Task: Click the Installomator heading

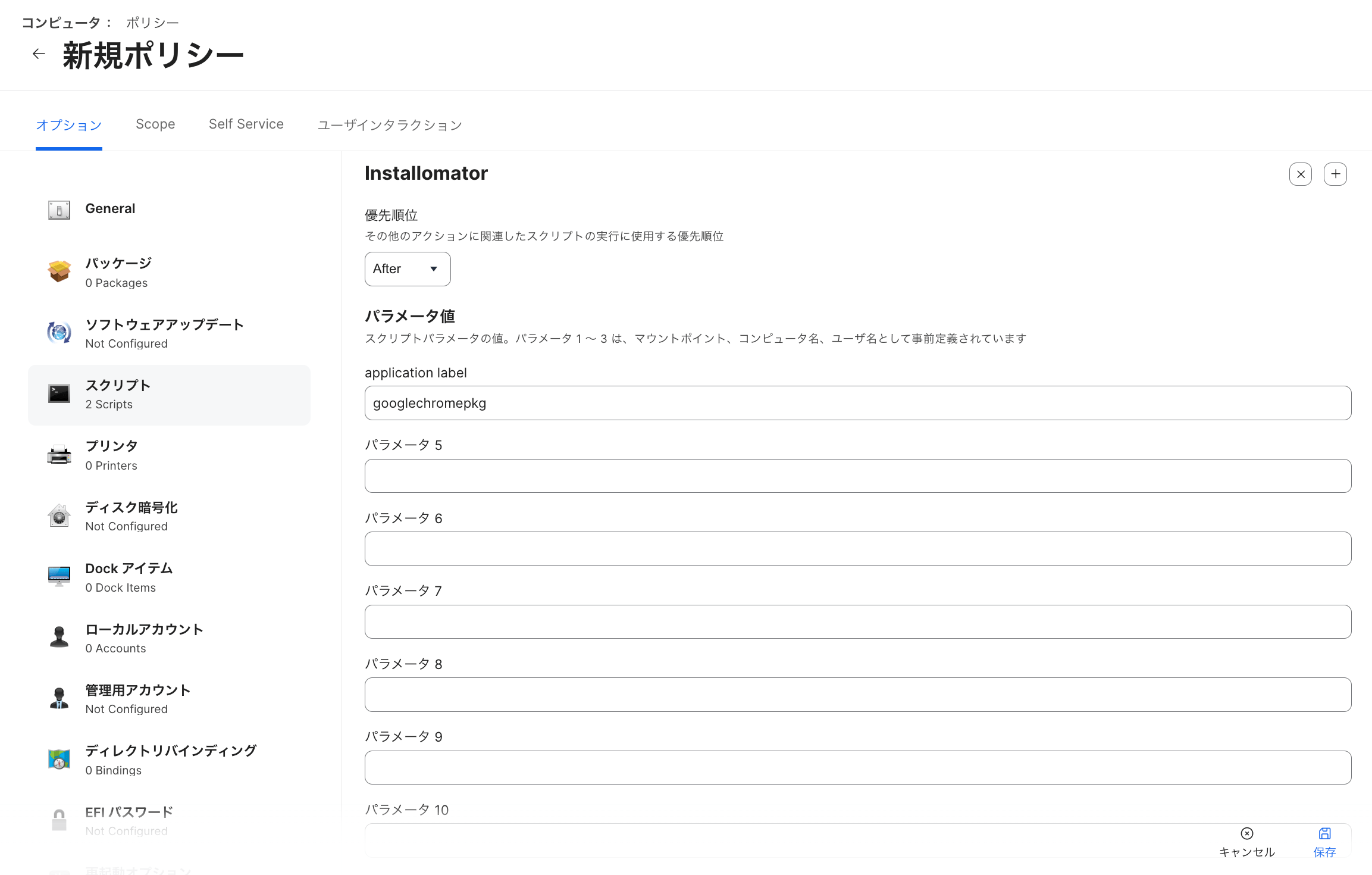Action: 426,173
